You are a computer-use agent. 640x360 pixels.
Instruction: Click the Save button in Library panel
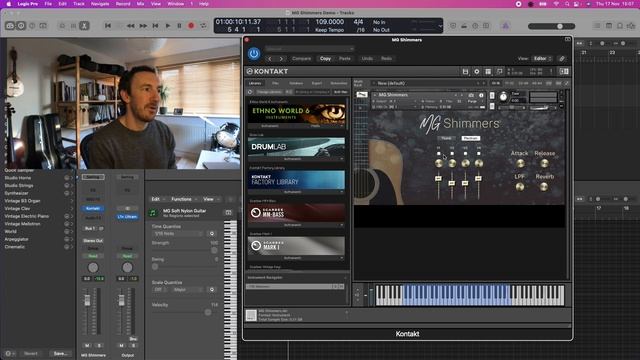click(60, 353)
